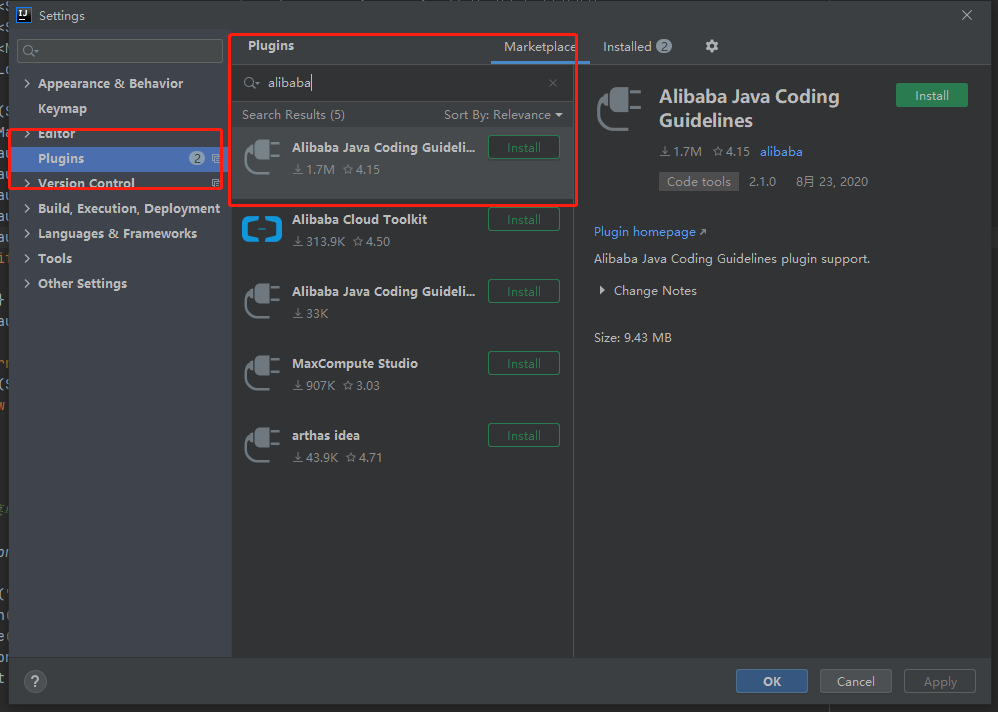Click the star icon beside 4.50 rating

(x=358, y=242)
